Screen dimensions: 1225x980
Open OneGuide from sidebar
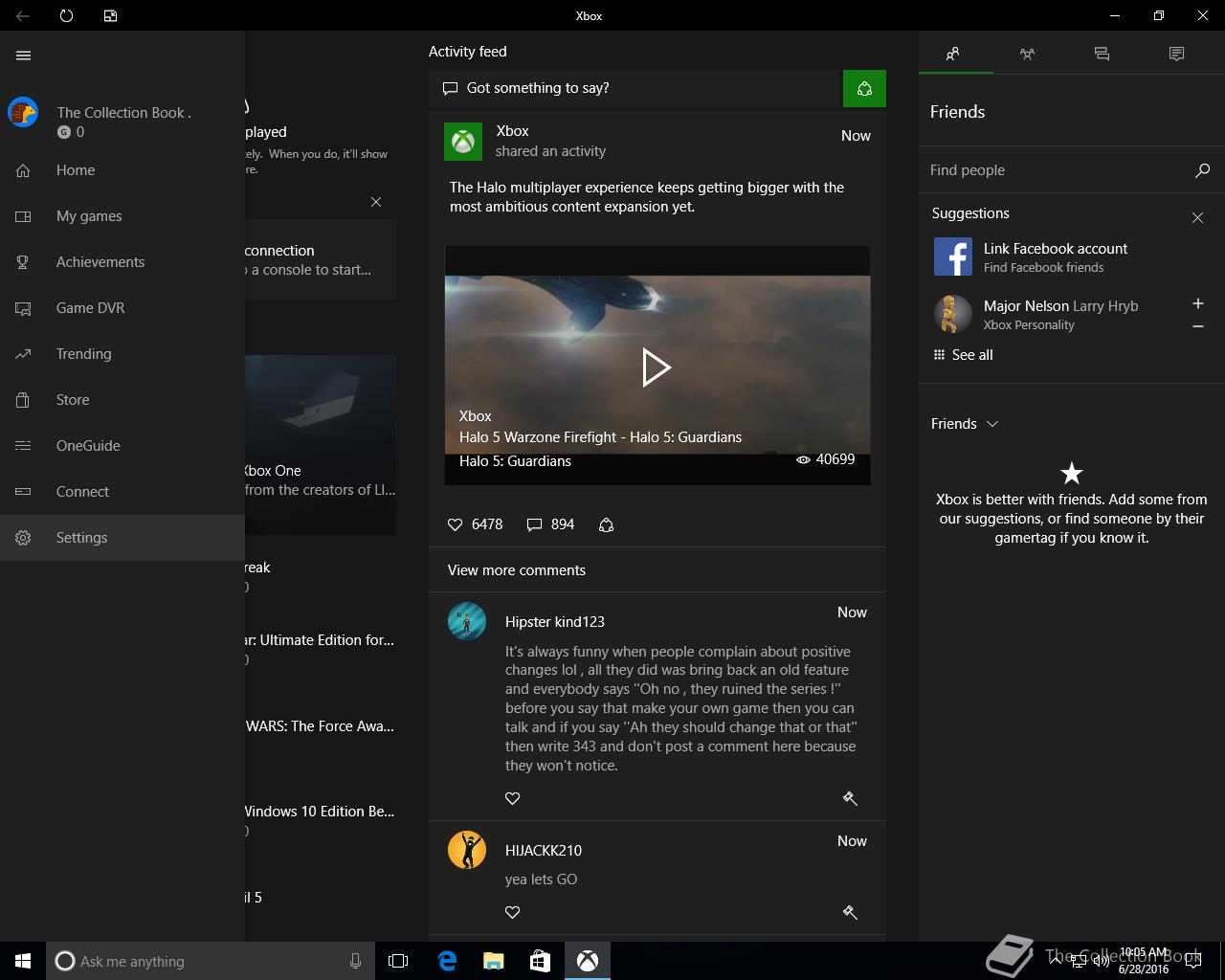click(x=122, y=446)
